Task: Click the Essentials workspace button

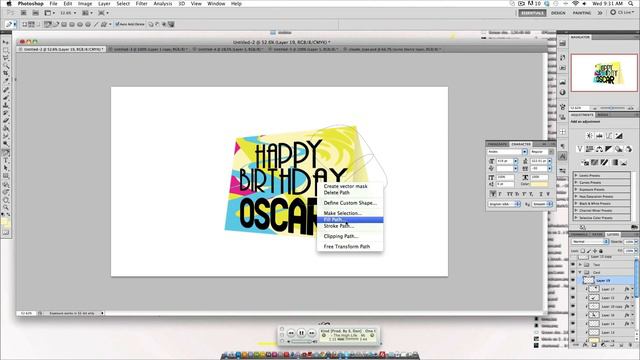Action: pyautogui.click(x=532, y=13)
